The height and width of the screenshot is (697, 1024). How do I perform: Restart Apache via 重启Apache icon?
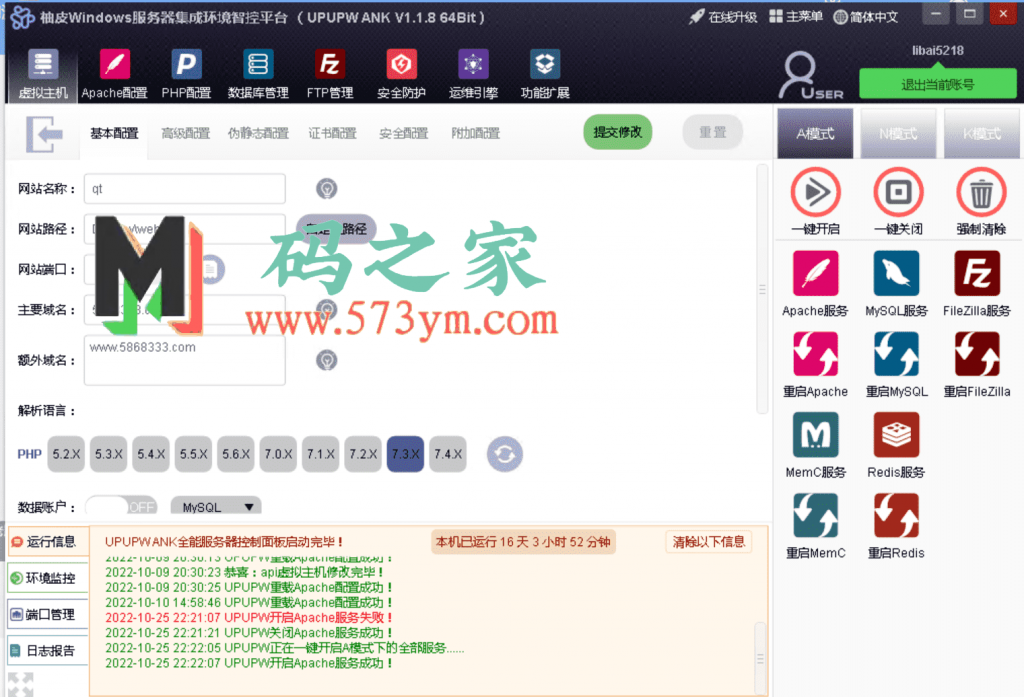815,354
